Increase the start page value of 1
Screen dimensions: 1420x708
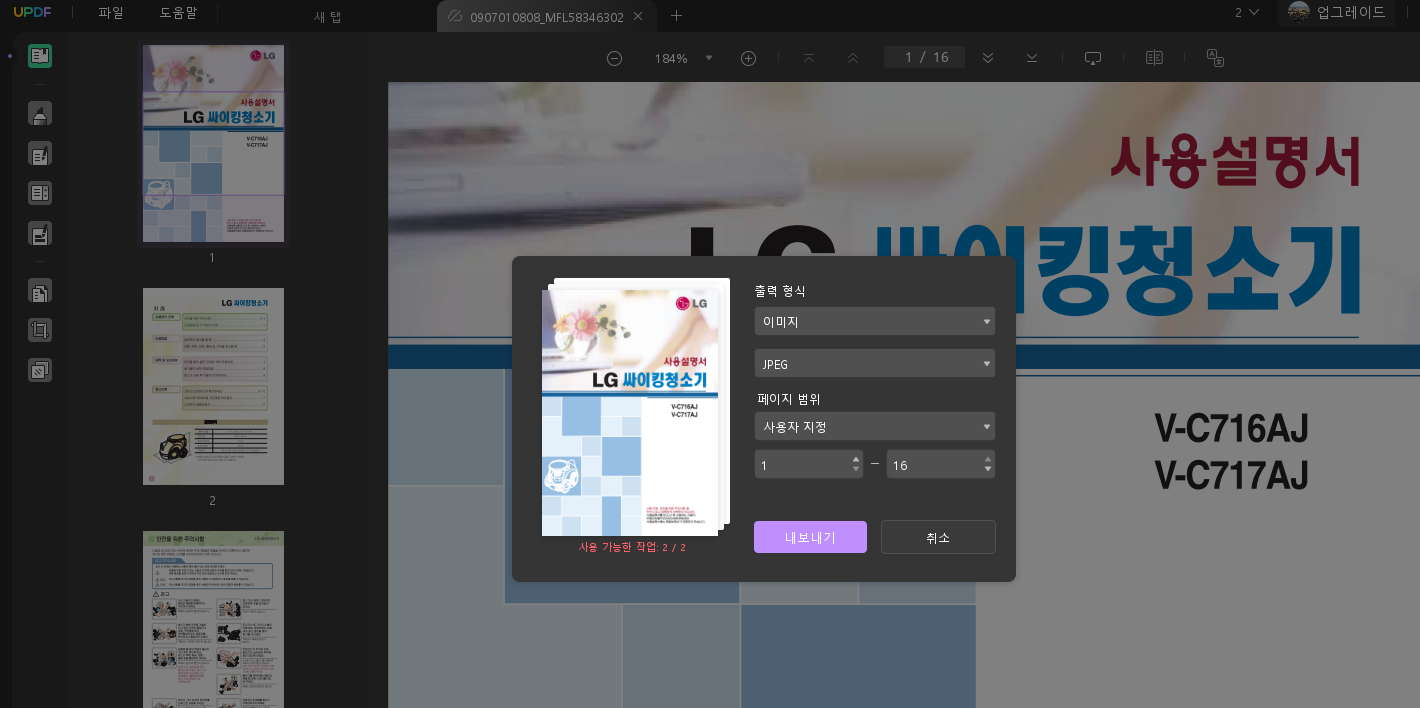tap(855, 459)
